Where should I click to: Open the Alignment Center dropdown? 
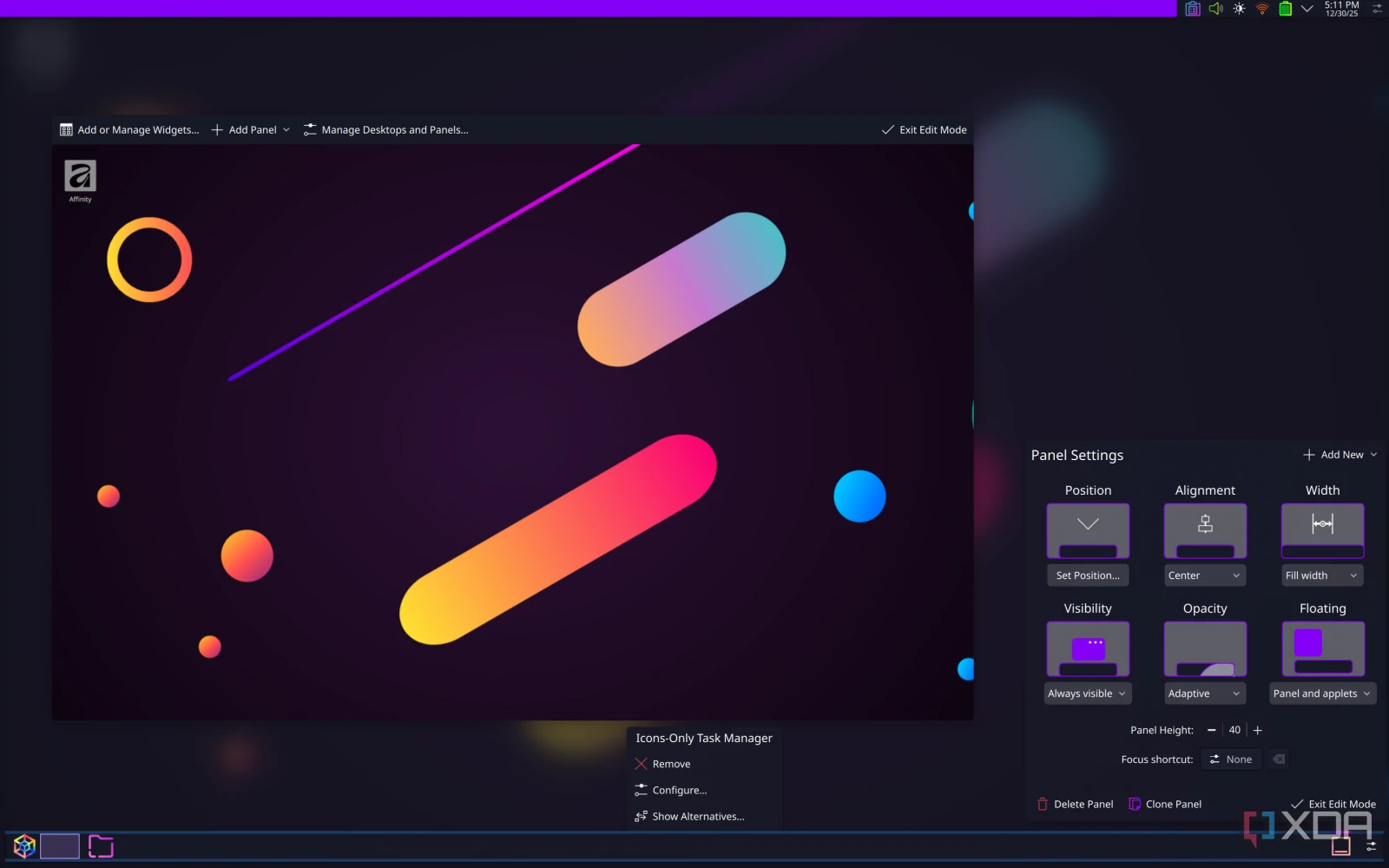tap(1204, 575)
